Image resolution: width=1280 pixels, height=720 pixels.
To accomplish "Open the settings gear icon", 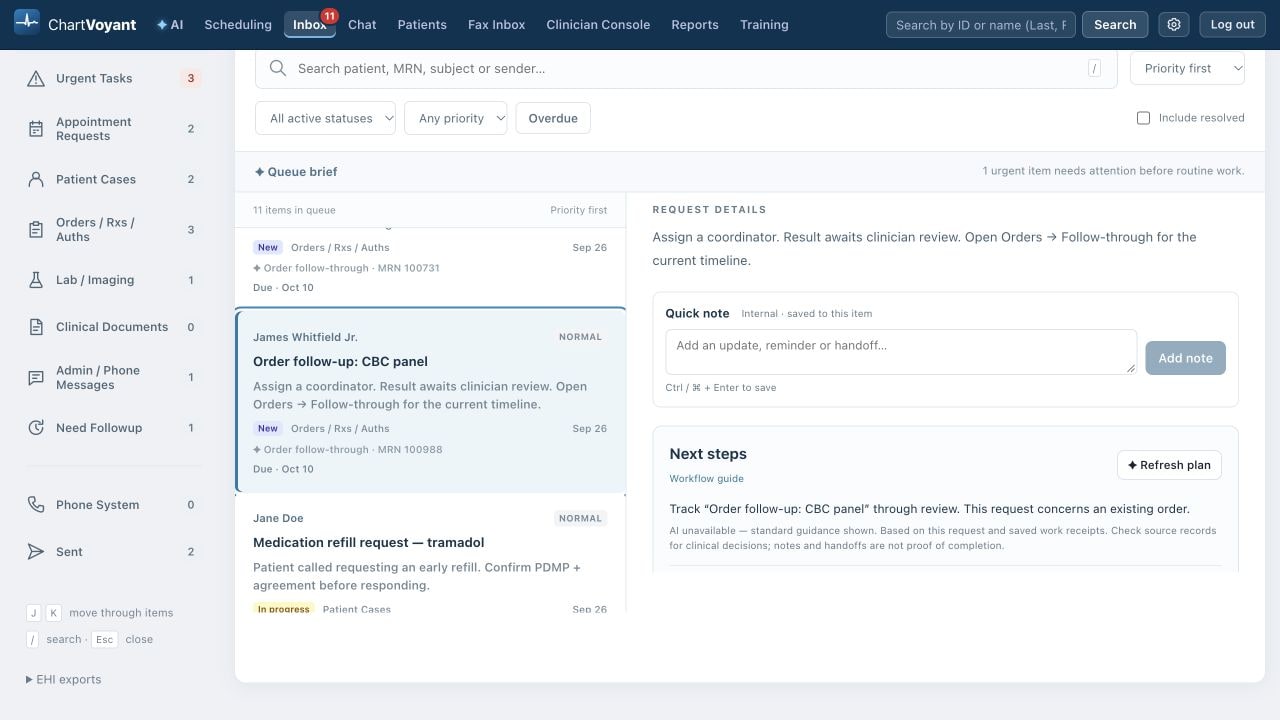I will point(1174,25).
